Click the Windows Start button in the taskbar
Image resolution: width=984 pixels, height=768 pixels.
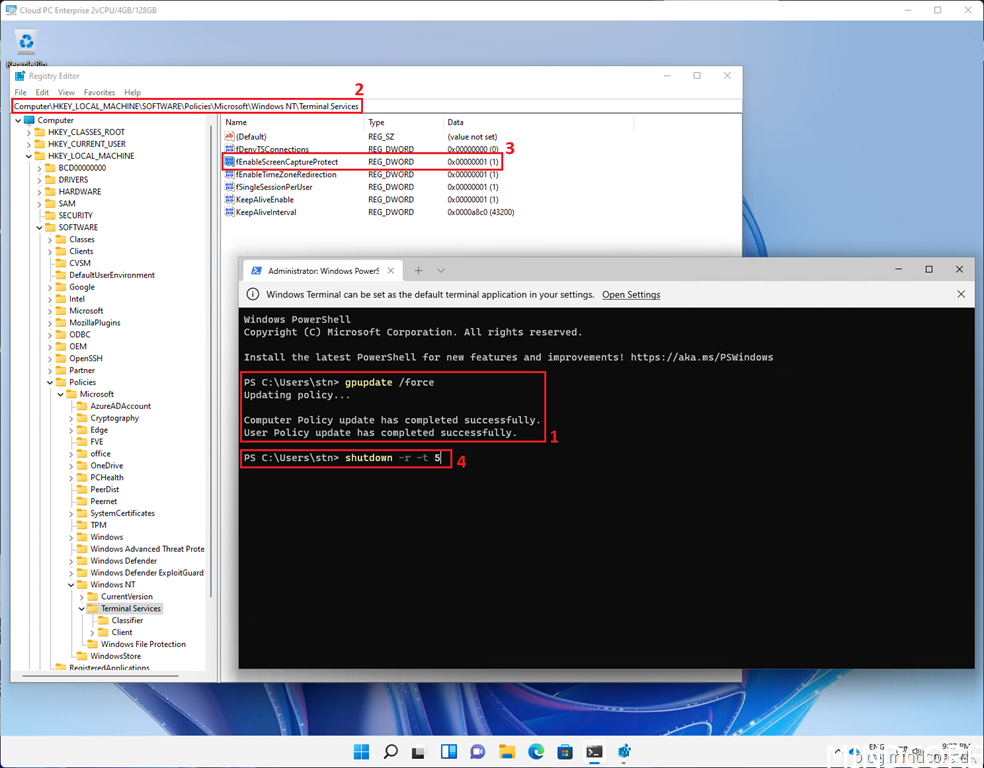pos(361,752)
